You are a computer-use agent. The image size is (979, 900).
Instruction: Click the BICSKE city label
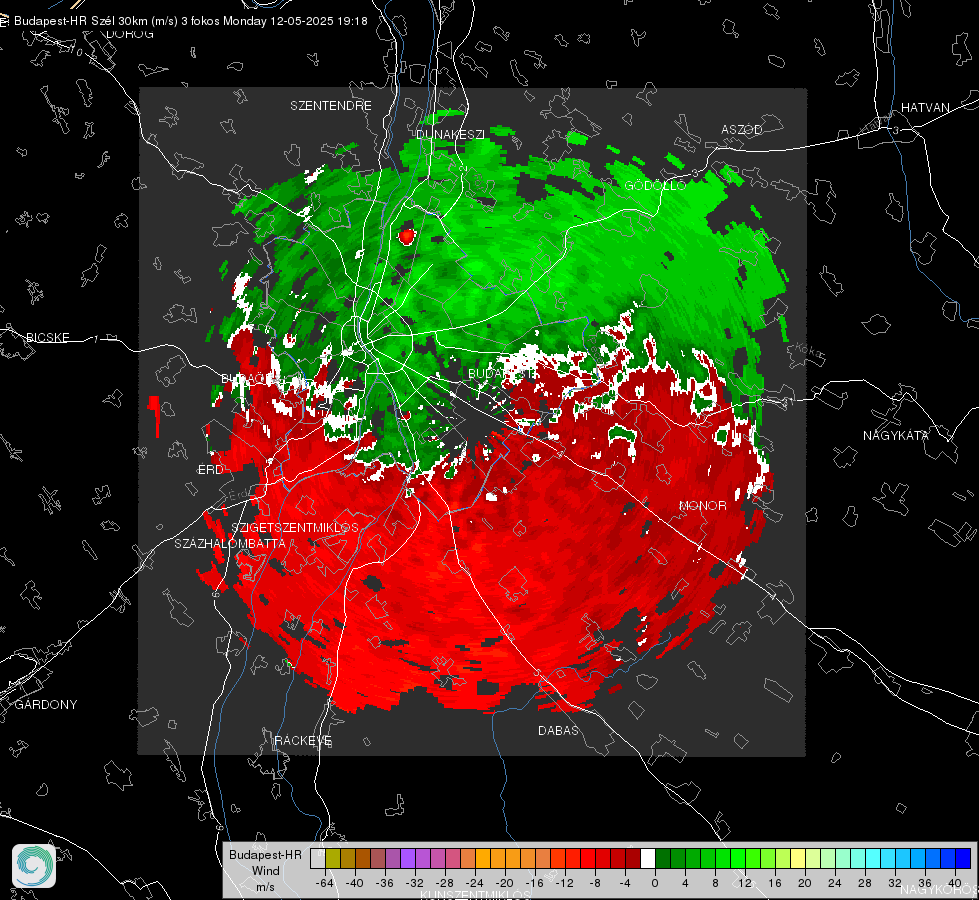click(x=47, y=337)
